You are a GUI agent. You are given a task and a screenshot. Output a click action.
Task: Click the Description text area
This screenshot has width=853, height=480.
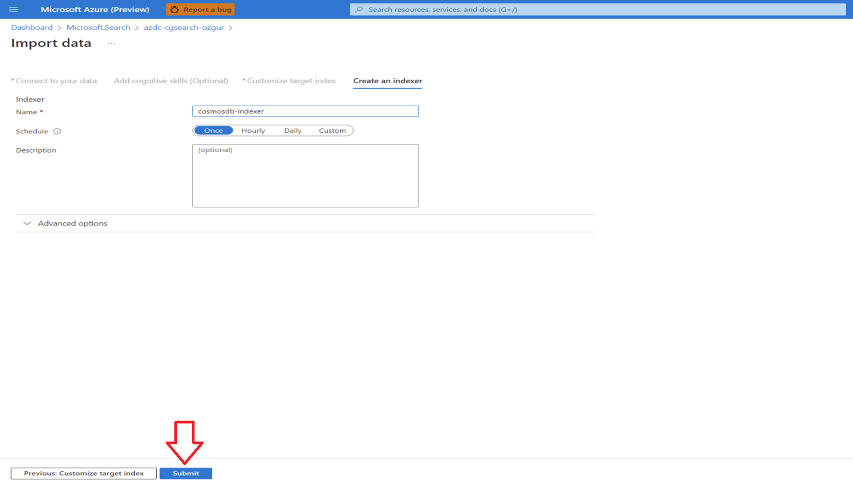(305, 176)
